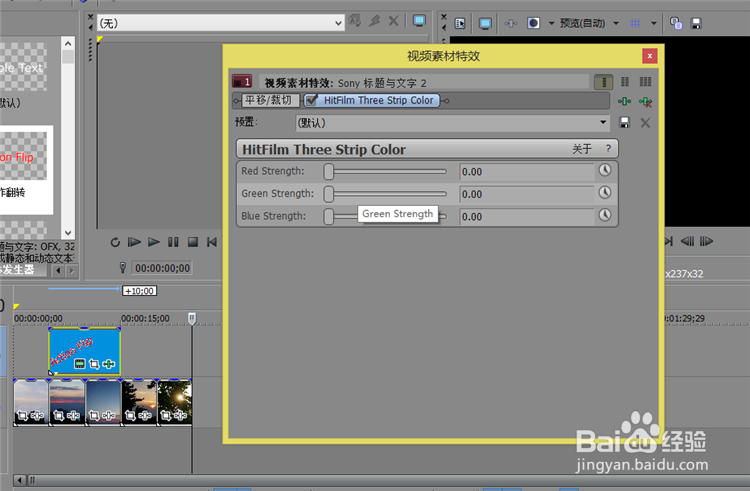Viewport: 750px width, 491px height.
Task: Select the Action Flip preset thumbnail
Action: [23, 157]
